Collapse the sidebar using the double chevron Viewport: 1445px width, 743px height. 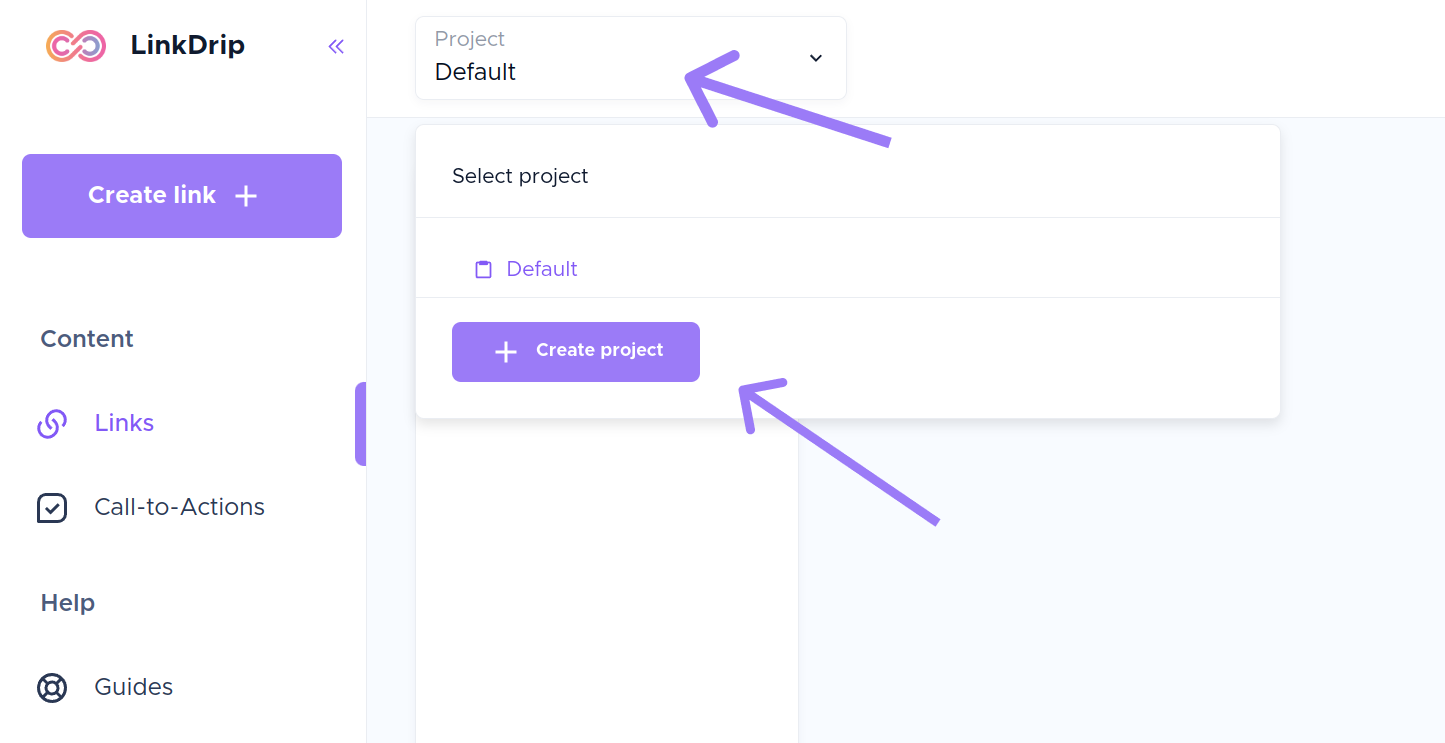[x=336, y=46]
